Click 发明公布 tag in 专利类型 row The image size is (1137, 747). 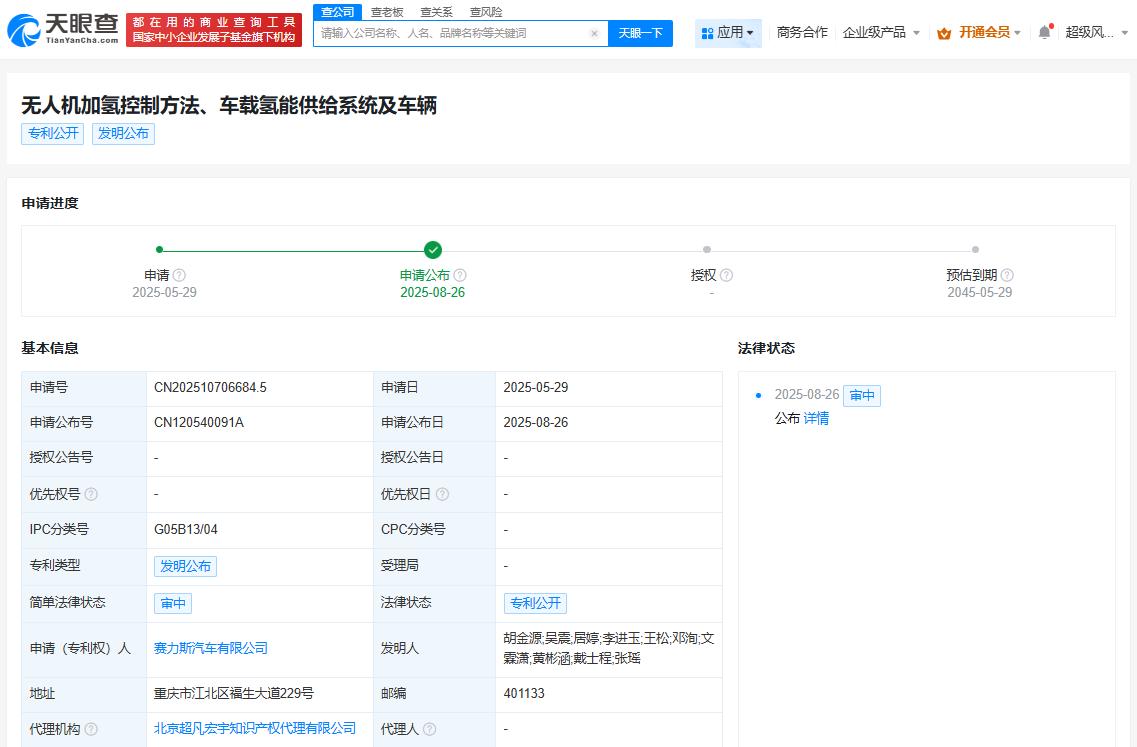tap(186, 566)
